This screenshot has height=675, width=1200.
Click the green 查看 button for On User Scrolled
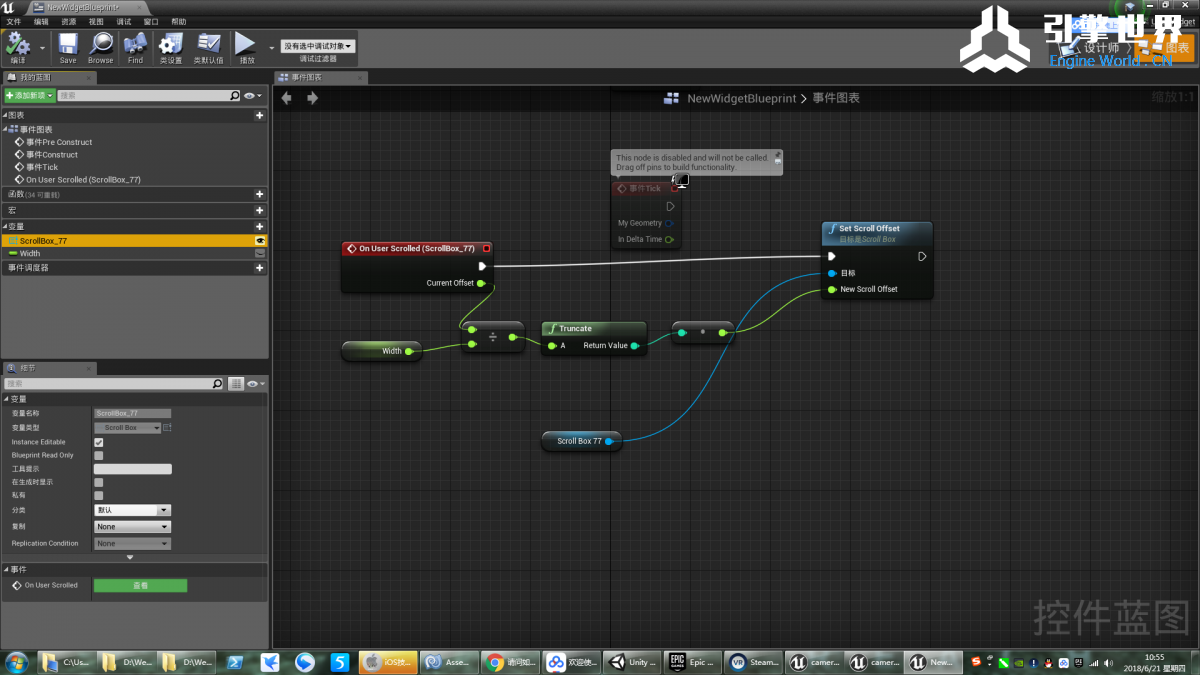coord(140,586)
